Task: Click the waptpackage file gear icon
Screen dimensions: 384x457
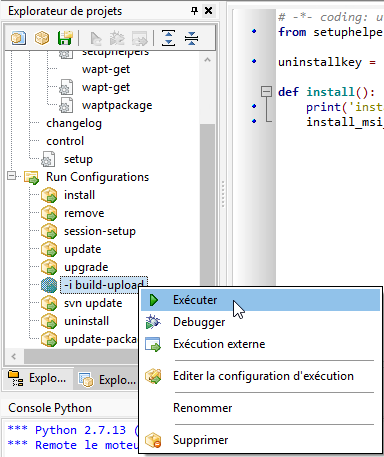Action: 66,105
